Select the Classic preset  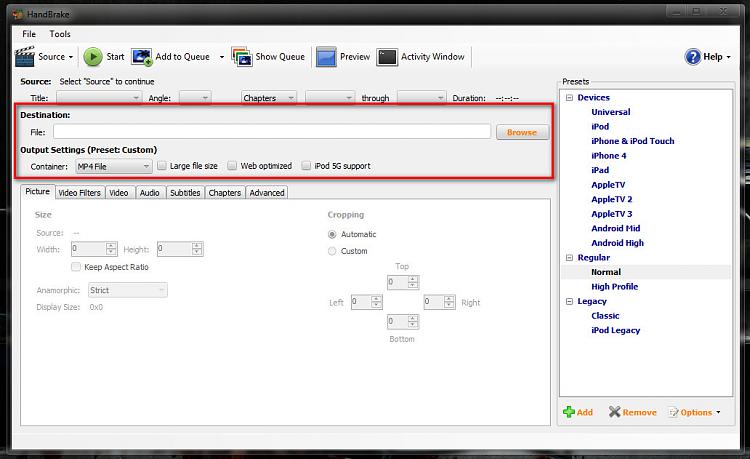tap(605, 316)
